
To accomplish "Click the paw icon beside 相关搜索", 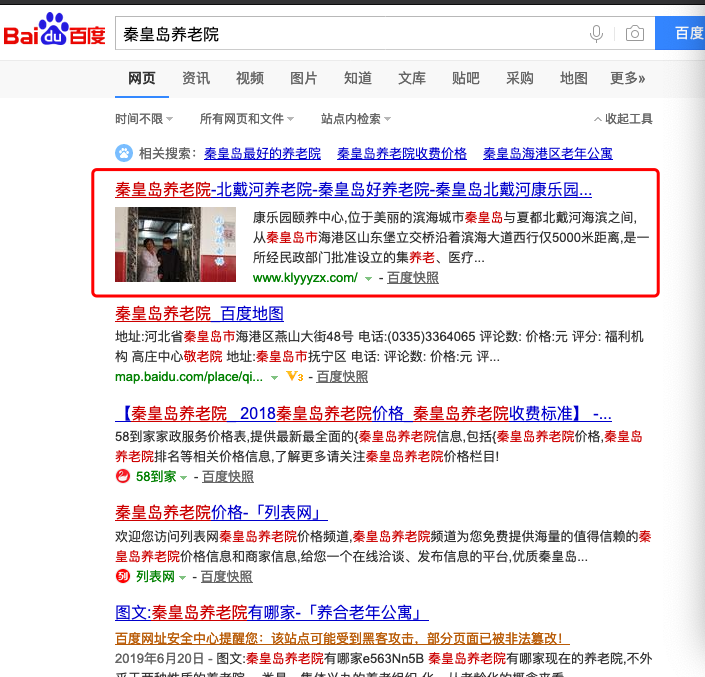I will click(124, 153).
